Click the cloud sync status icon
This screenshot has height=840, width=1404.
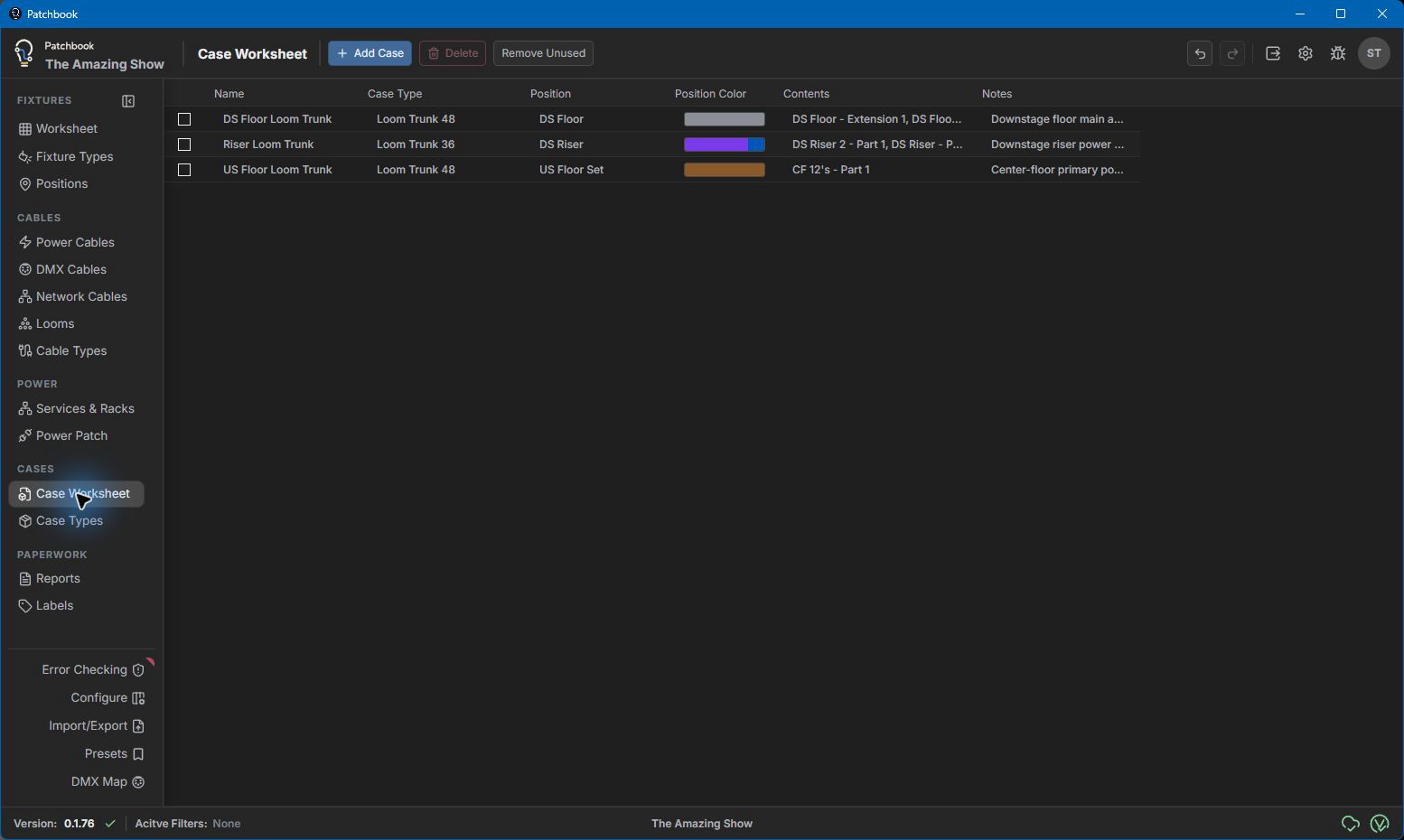[1351, 823]
